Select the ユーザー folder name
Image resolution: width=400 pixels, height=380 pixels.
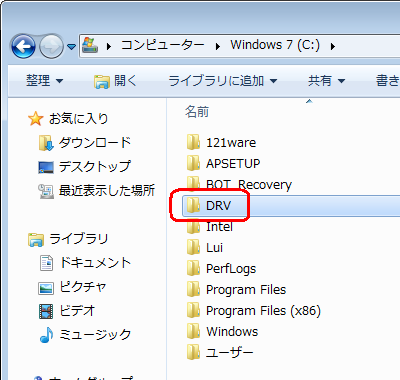pos(230,352)
